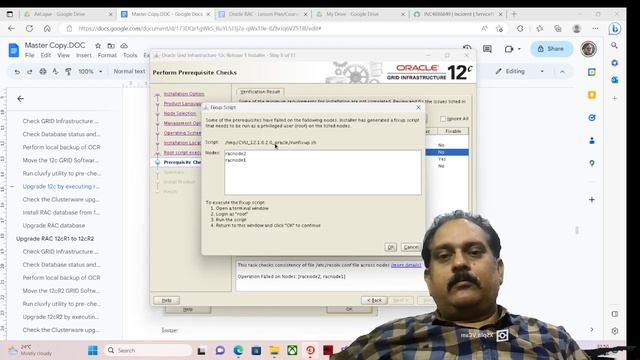The width and height of the screenshot is (640, 360).
Task: Click the Windows taskbar Search box
Action: pyautogui.click(x=148, y=350)
